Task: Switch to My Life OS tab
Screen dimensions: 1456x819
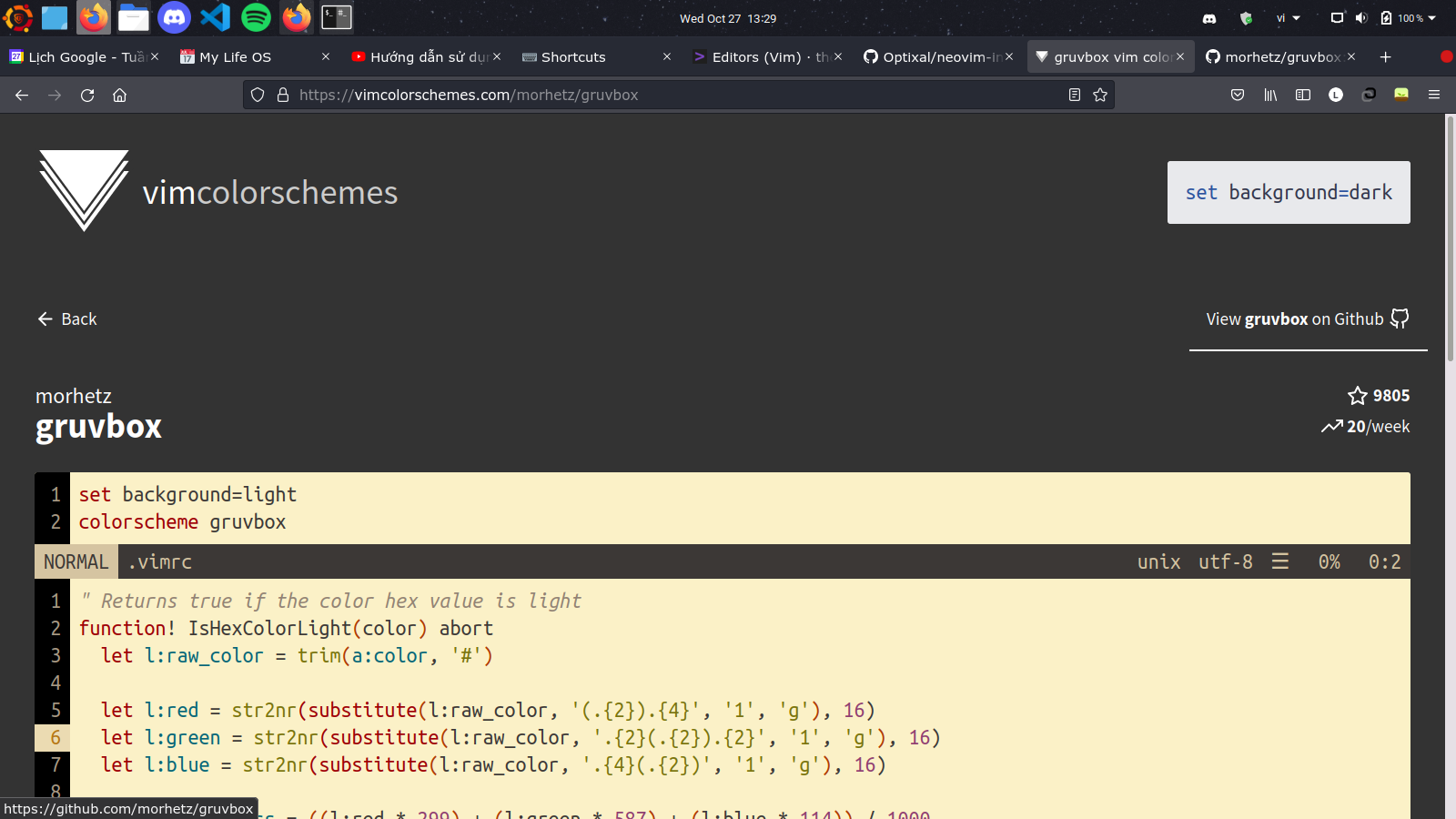Action: (255, 56)
